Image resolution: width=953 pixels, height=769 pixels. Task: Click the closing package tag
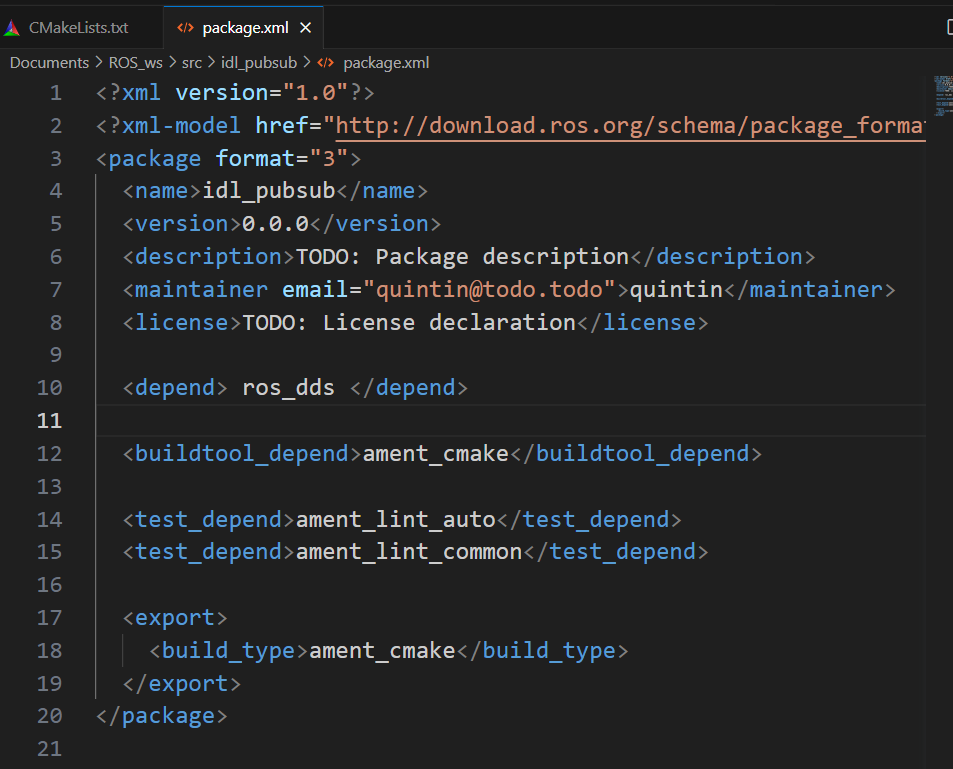pos(162,717)
